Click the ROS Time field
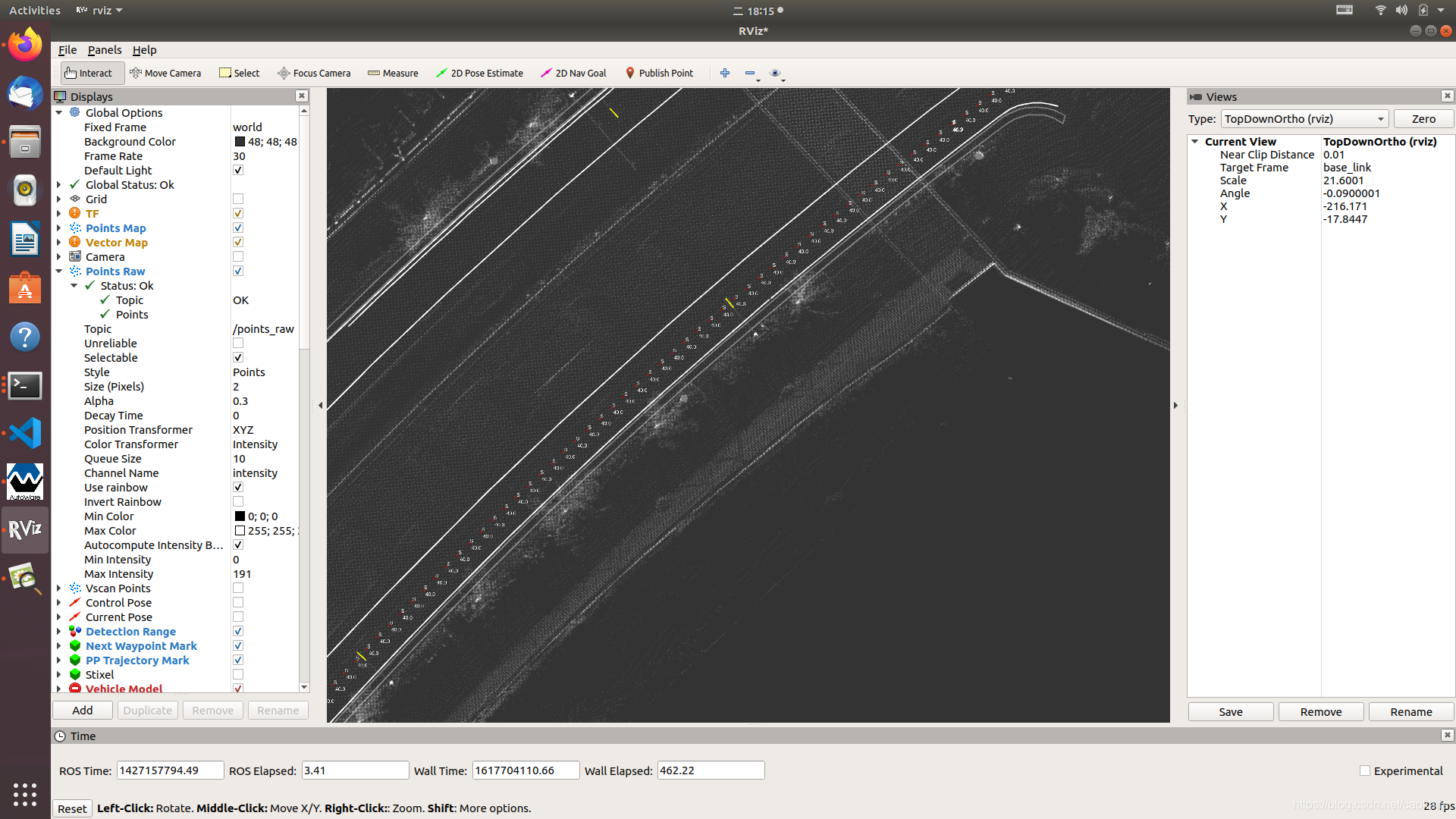The height and width of the screenshot is (819, 1456). click(x=170, y=770)
